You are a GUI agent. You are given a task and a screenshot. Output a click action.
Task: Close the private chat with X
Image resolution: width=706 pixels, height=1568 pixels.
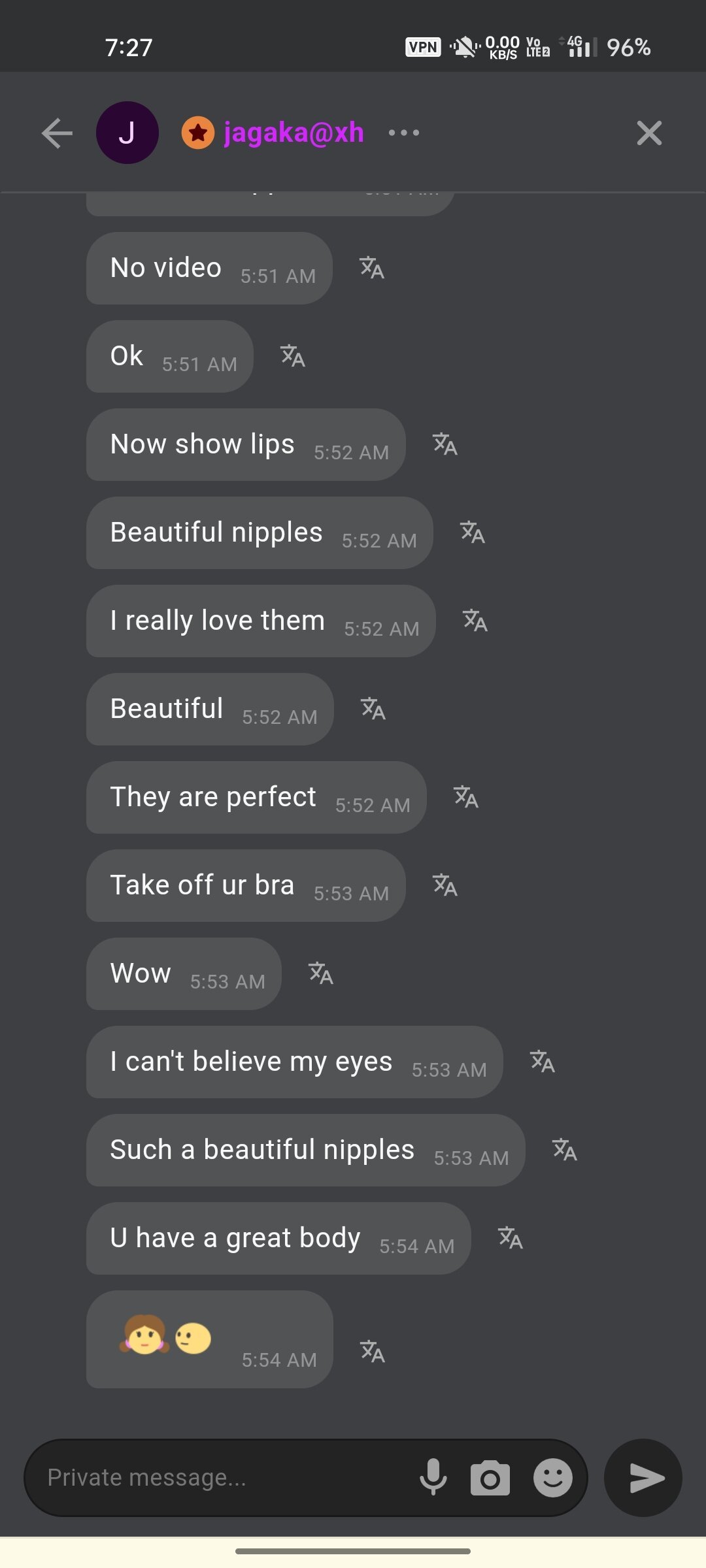click(649, 133)
